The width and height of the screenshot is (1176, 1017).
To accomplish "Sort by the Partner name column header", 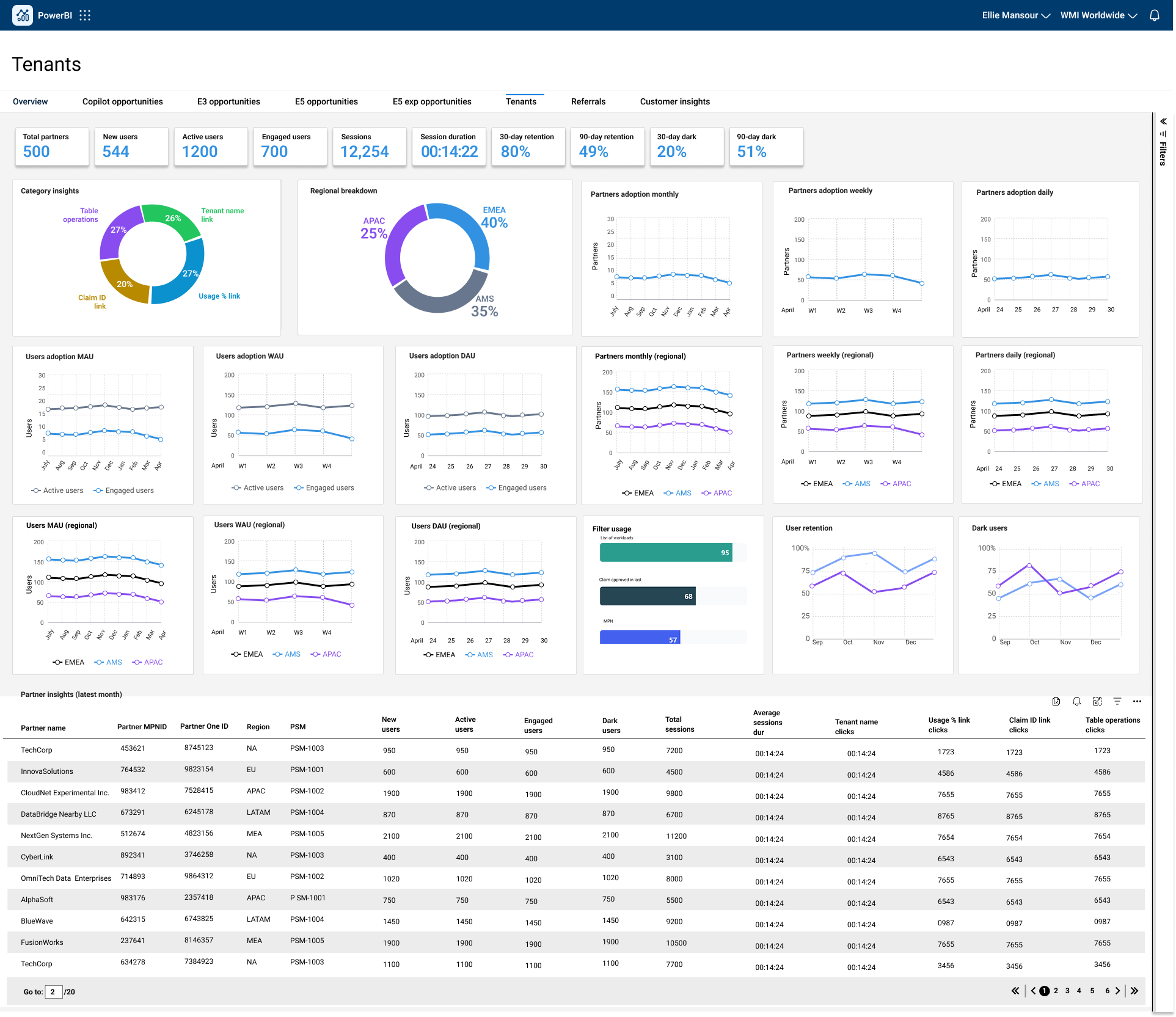I will [43, 727].
